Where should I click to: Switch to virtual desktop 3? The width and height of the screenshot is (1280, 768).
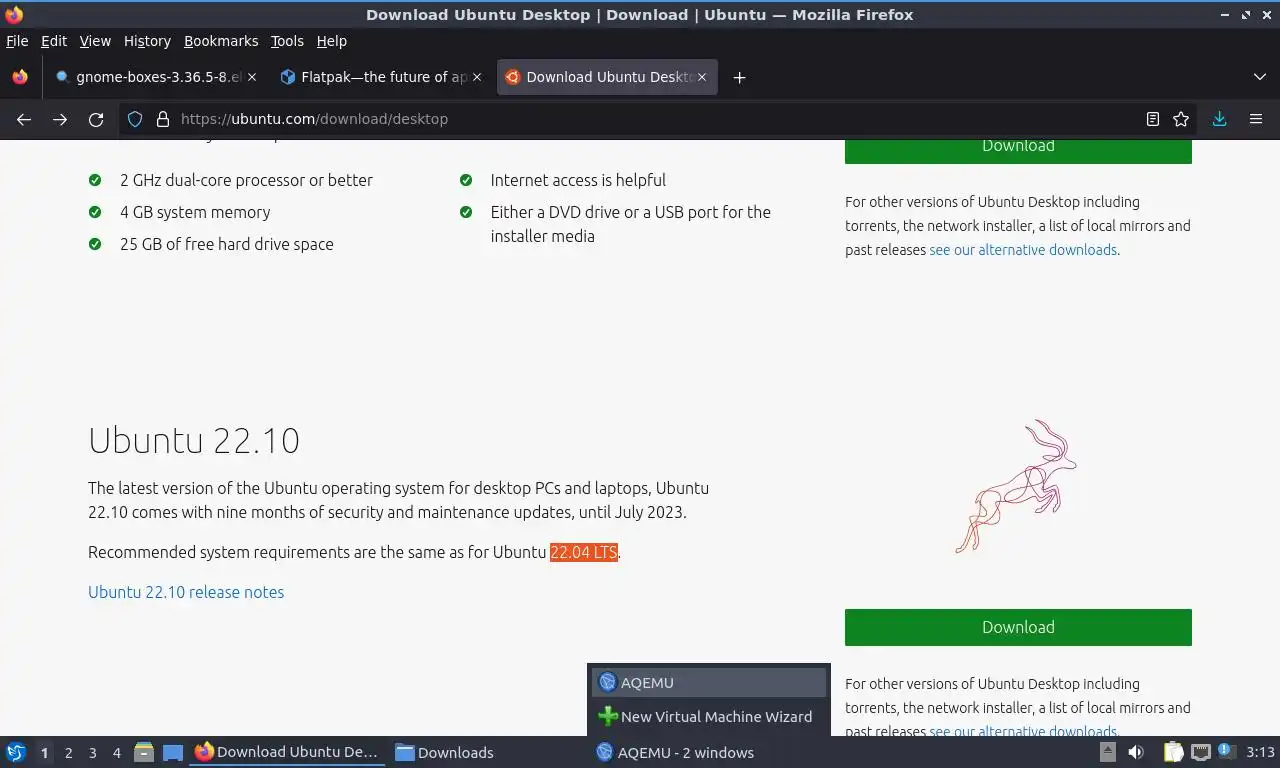click(x=92, y=753)
